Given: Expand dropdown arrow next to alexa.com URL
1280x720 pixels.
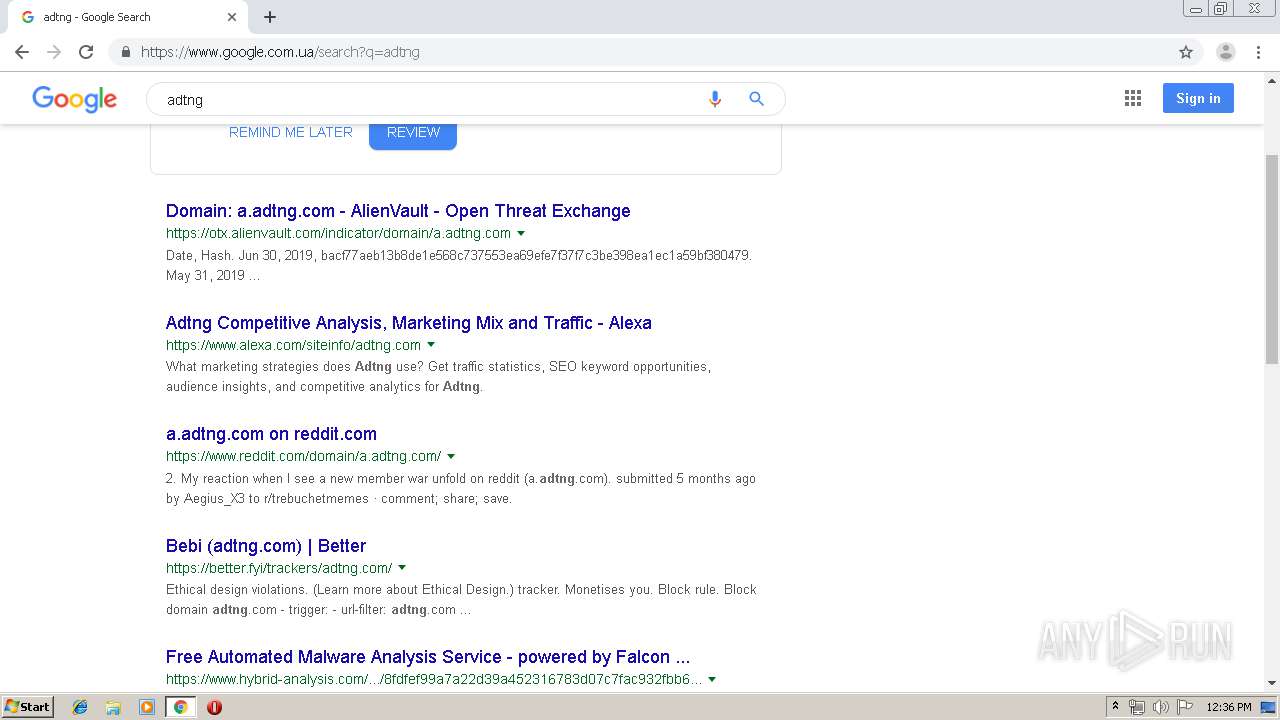Looking at the screenshot, I should click(x=431, y=345).
